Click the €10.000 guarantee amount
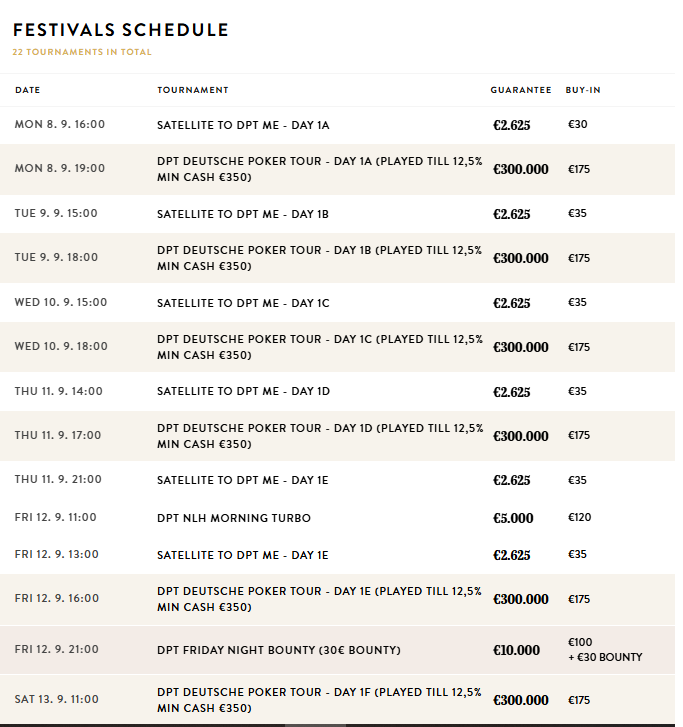 (x=517, y=650)
